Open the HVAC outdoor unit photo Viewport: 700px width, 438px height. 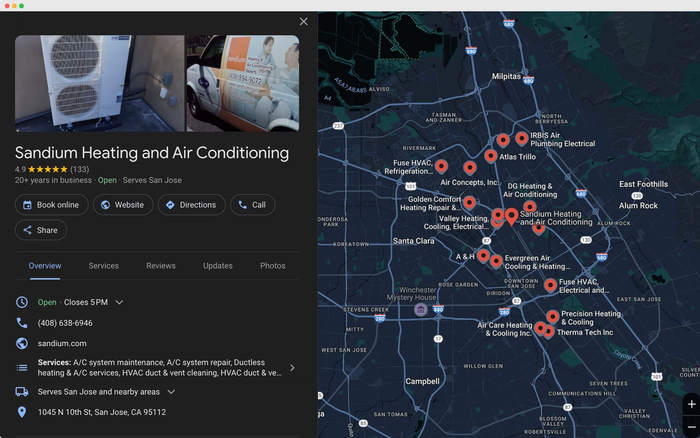tap(100, 83)
